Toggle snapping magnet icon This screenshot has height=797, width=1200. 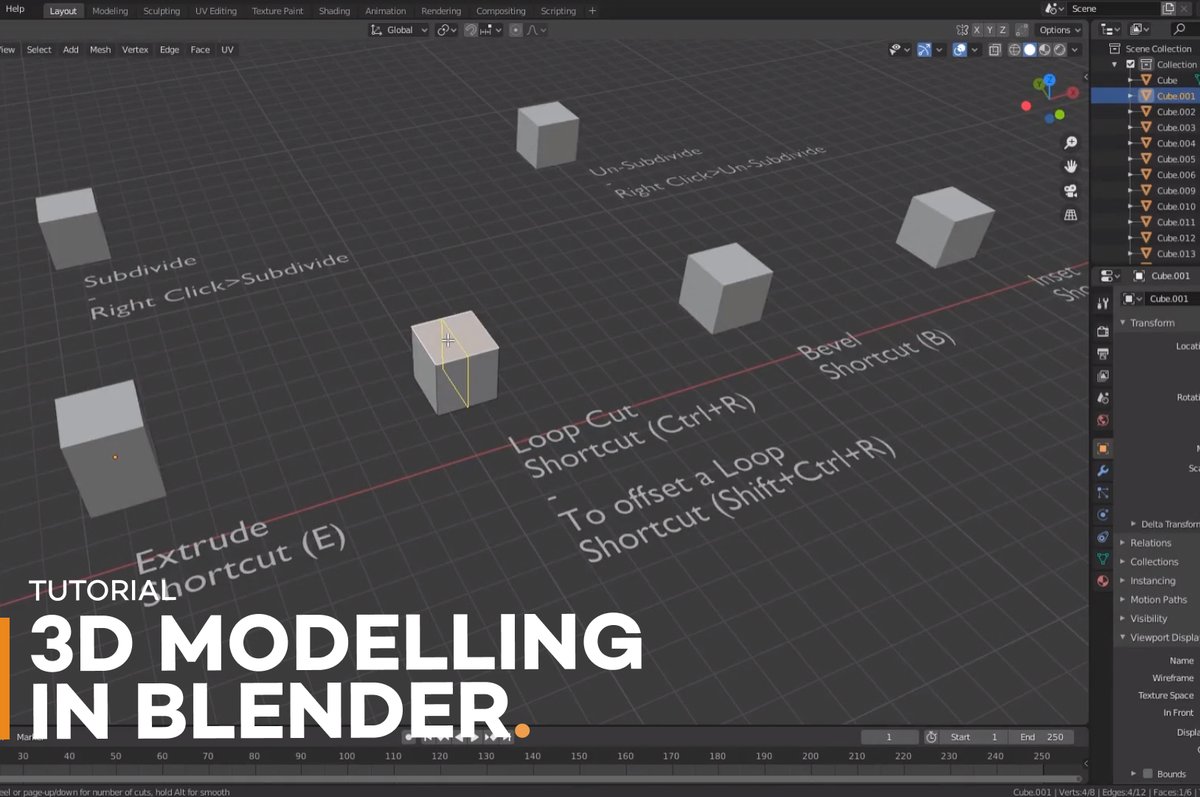tap(471, 30)
